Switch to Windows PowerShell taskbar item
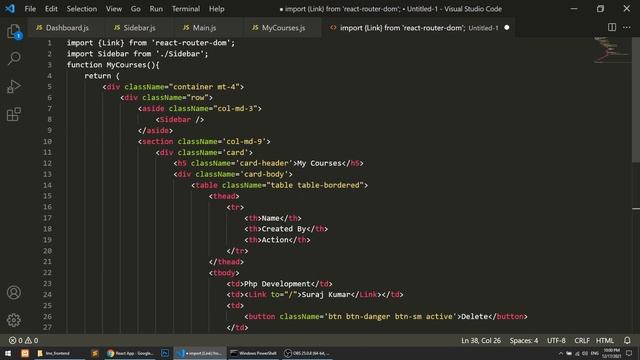This screenshot has height=360, width=640. tap(253, 353)
